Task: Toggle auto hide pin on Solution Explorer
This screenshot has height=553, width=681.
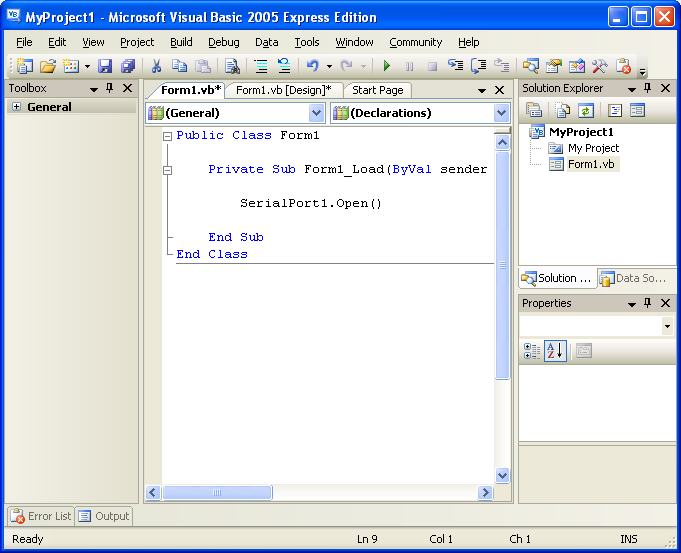Action: [648, 88]
